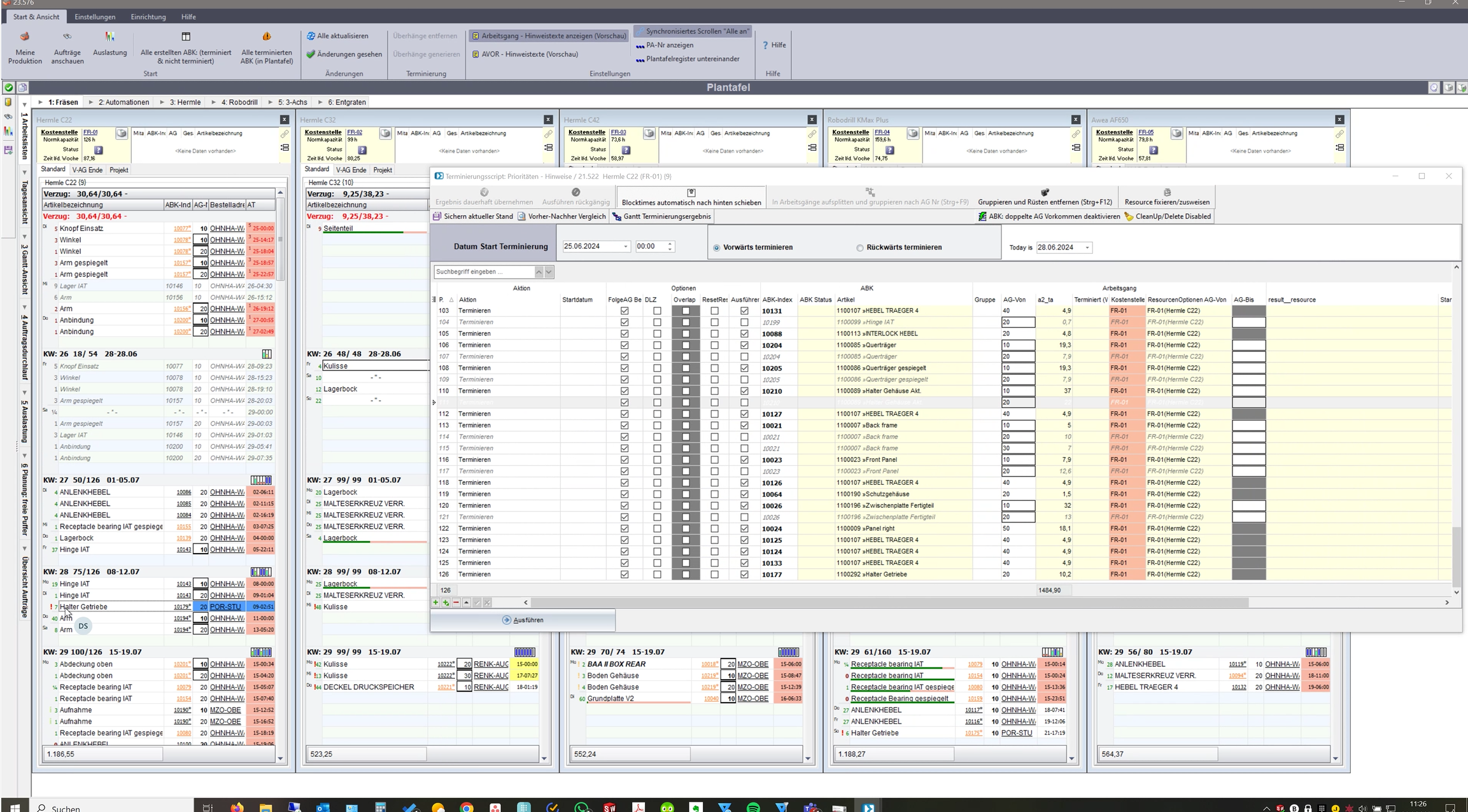The height and width of the screenshot is (812, 1468).
Task: Click Gruppieren und Rüsten entfernen icon
Action: pos(1045,192)
